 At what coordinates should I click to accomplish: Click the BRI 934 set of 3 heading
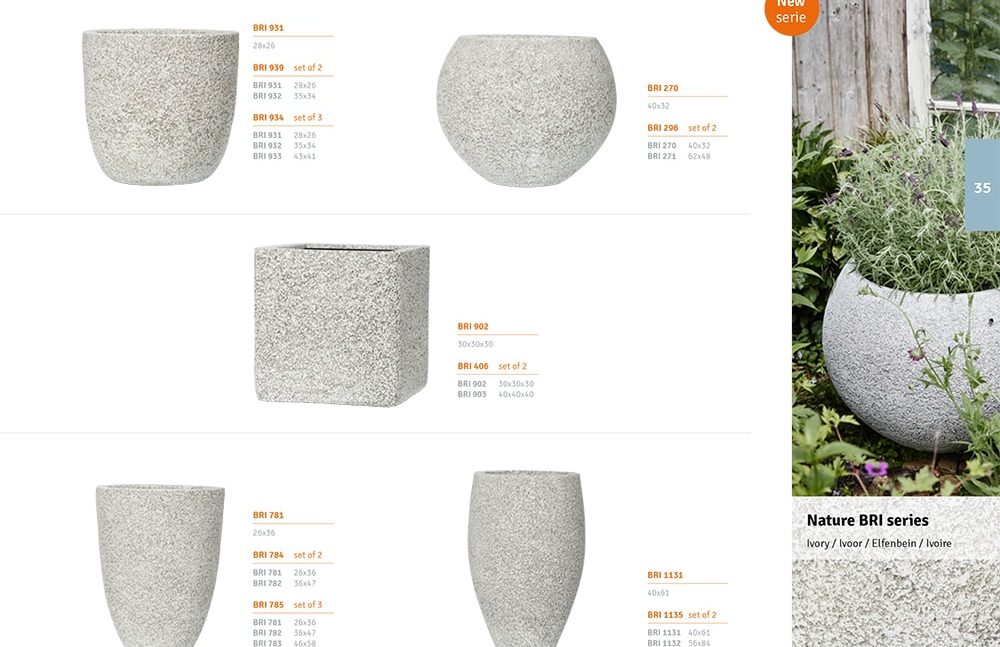point(288,117)
